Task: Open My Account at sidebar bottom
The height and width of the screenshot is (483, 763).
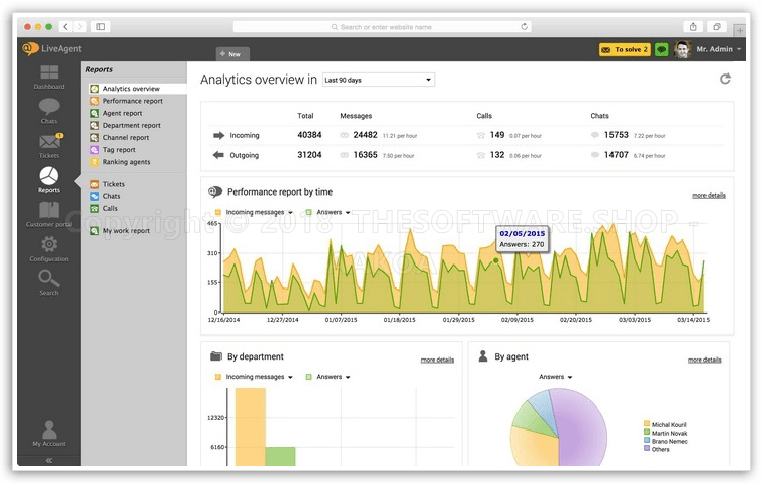Action: click(x=48, y=432)
